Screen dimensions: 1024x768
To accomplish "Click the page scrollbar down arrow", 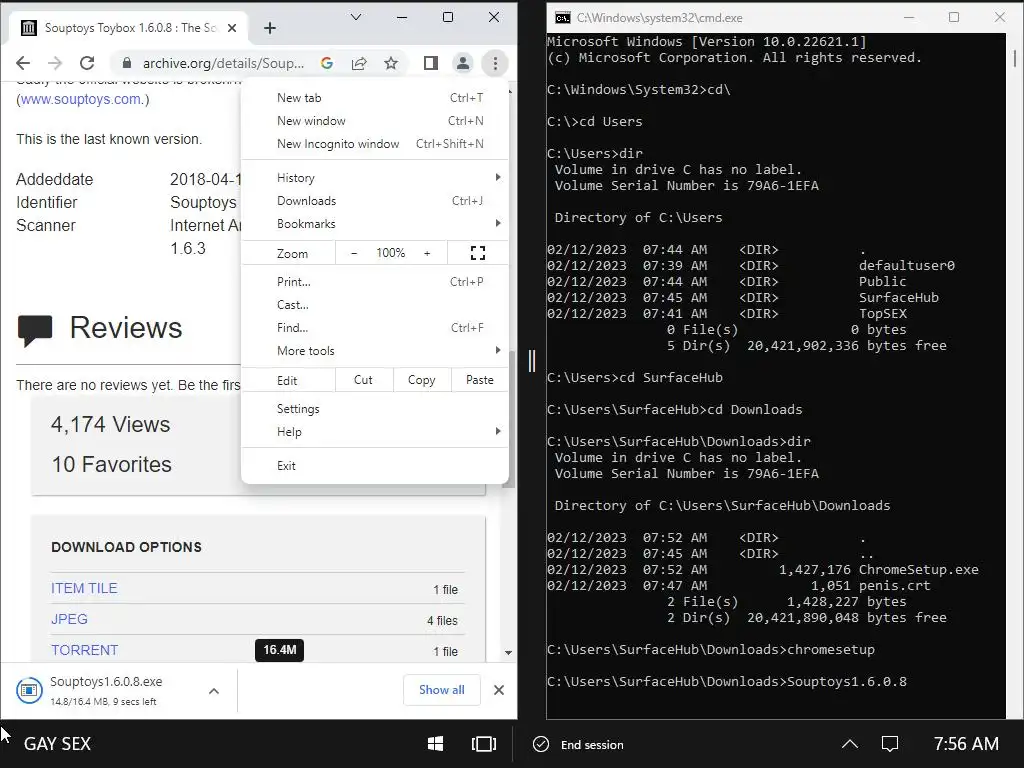I will point(508,652).
